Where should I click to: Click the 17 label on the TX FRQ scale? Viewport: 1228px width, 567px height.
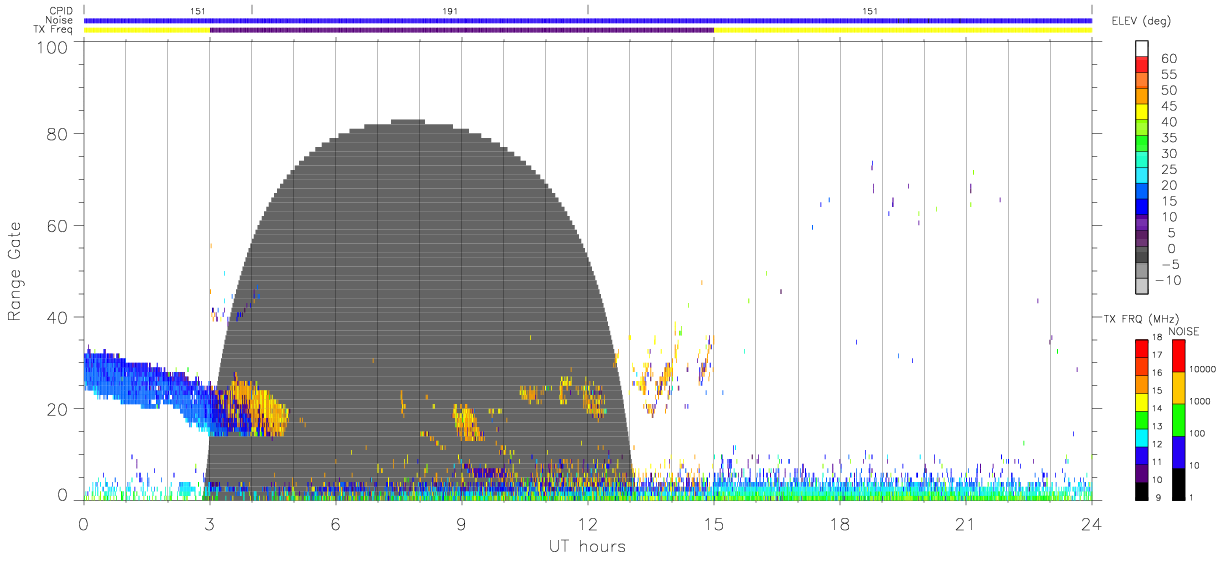[1155, 356]
